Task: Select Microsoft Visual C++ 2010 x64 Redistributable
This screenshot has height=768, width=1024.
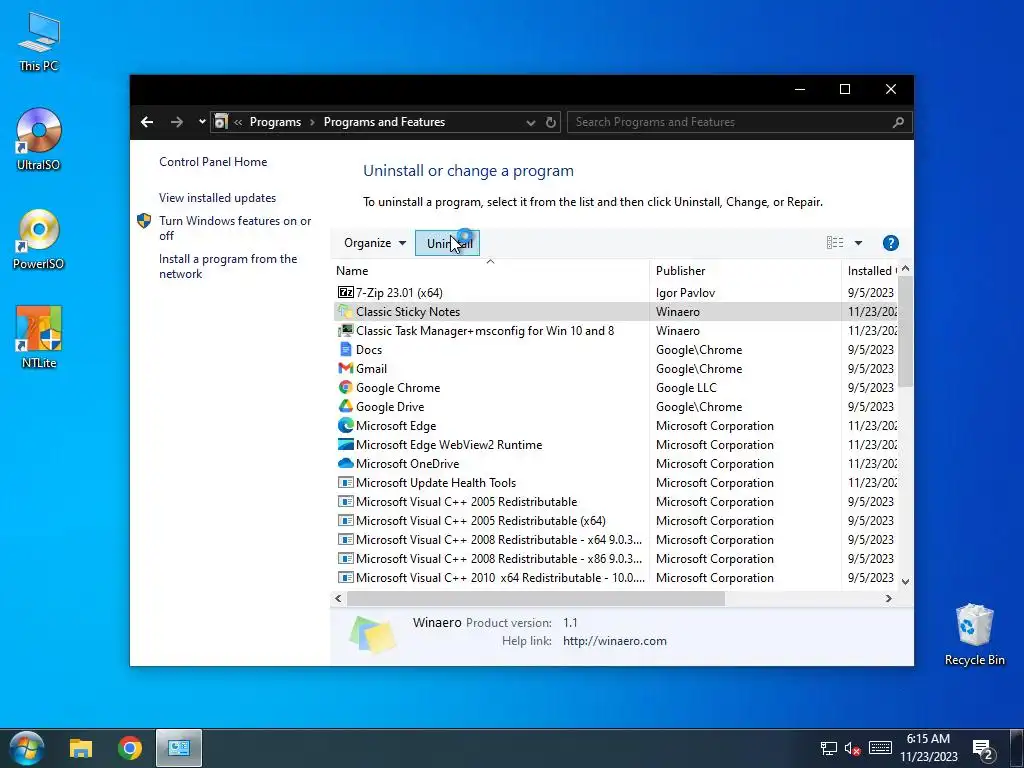Action: (x=615, y=577)
